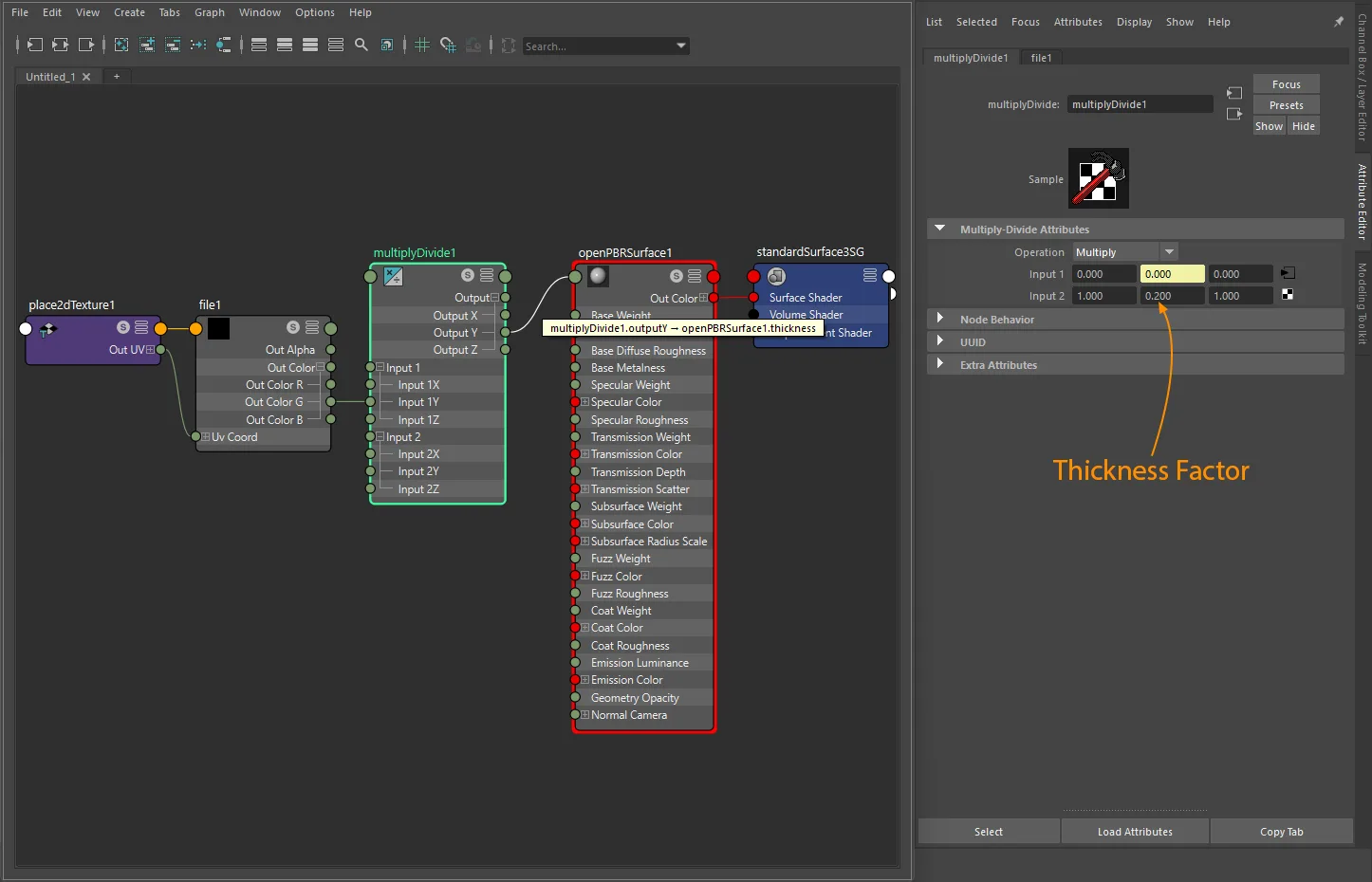The image size is (1372, 882).
Task: Click the multiplyDivide Sample swatch
Action: [x=1098, y=178]
